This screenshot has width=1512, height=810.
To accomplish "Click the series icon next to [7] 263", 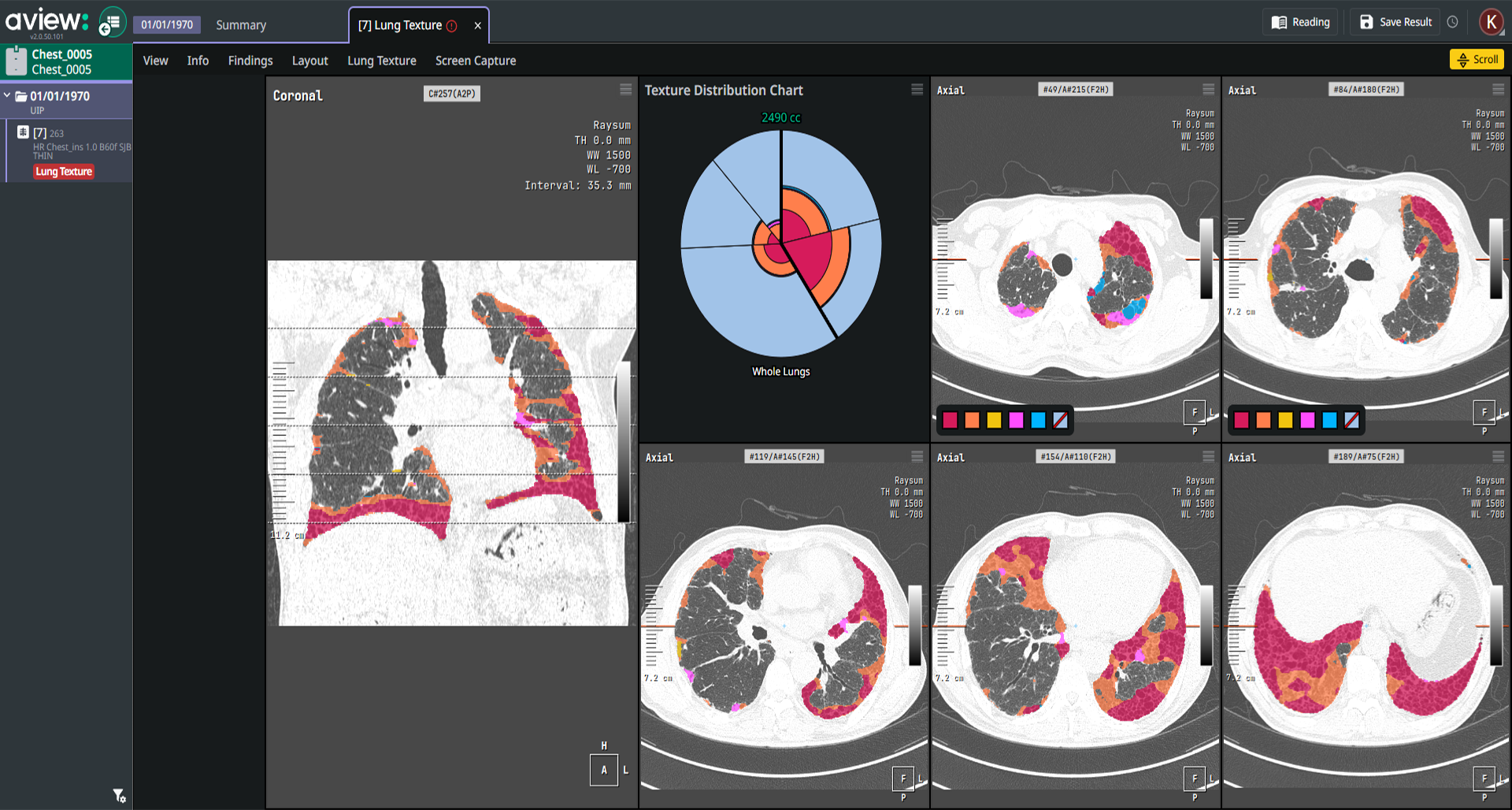I will point(23,132).
